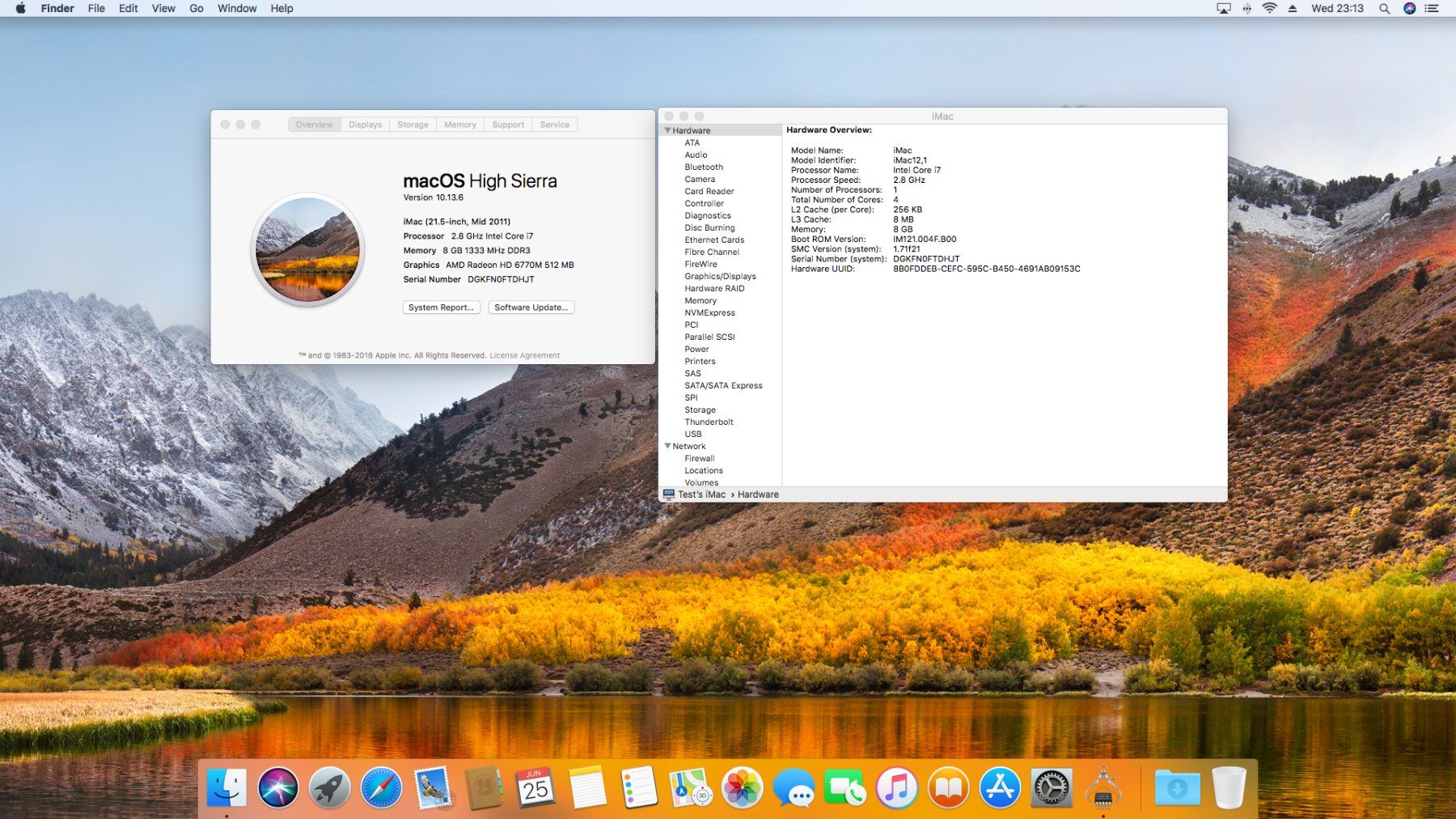Open License Agreement link
The width and height of the screenshot is (1456, 819).
(524, 355)
